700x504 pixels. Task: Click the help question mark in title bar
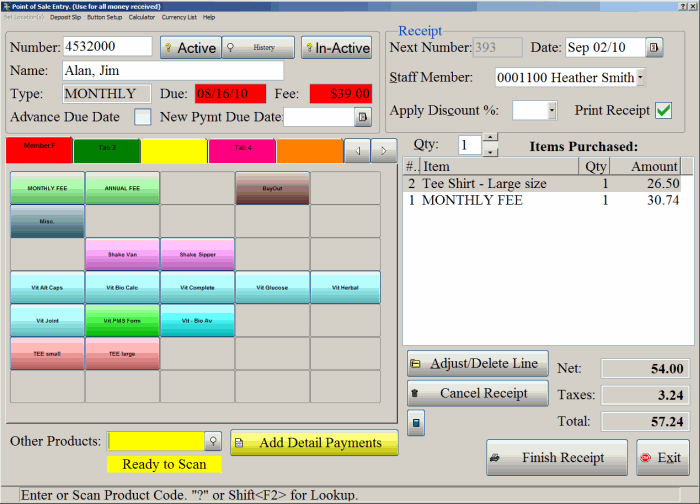point(683,6)
